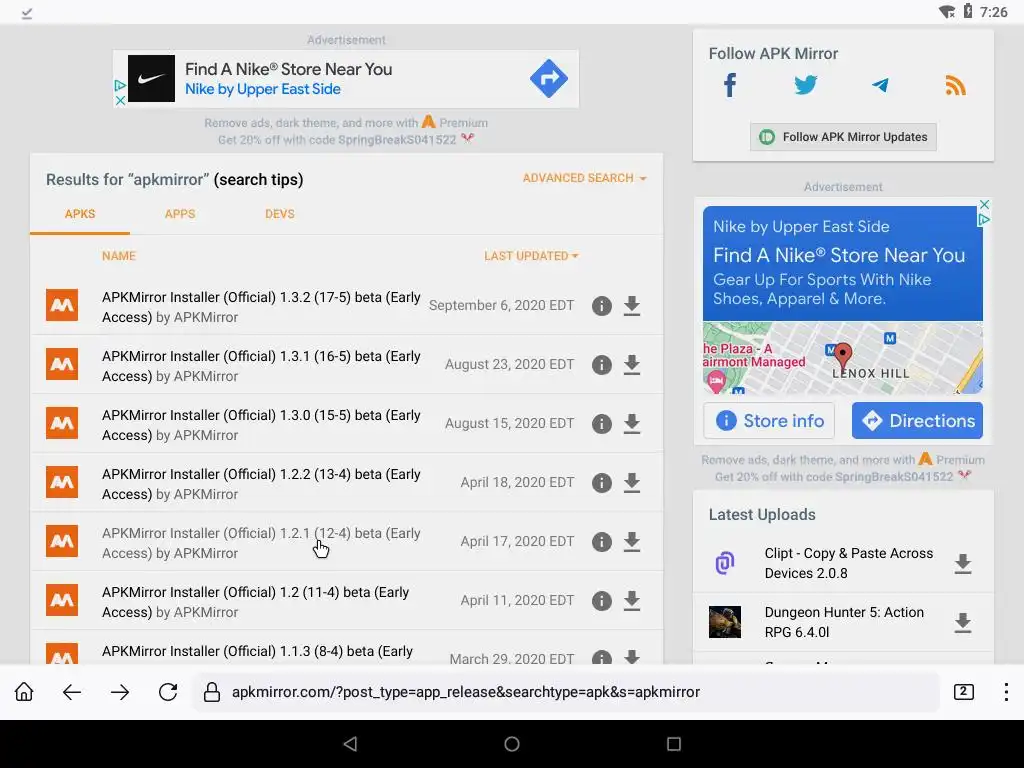Image resolution: width=1024 pixels, height=768 pixels.
Task: Open APK Mirror RSS feed icon
Action: pos(955,85)
